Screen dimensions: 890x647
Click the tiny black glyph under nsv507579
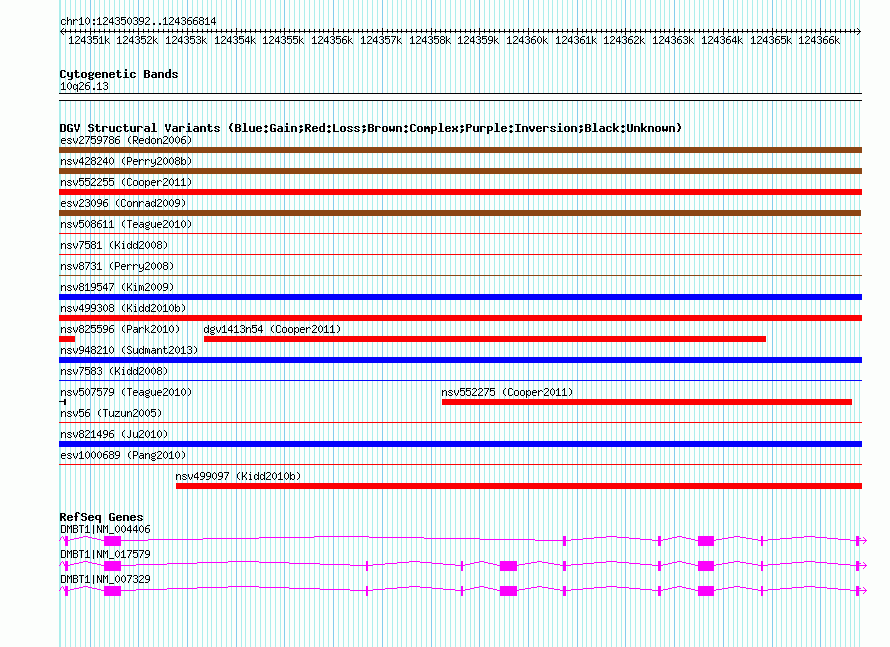point(62,402)
